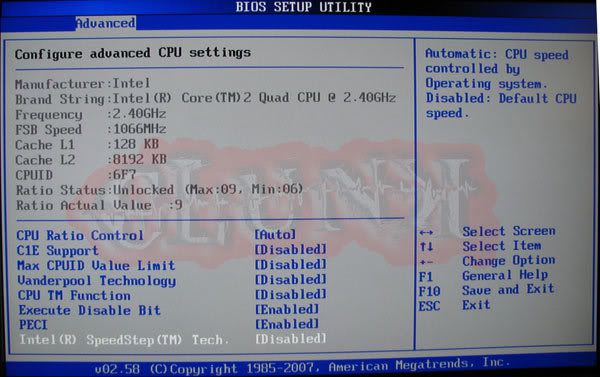Select Max CPUID Value Limit setting

coord(96,266)
